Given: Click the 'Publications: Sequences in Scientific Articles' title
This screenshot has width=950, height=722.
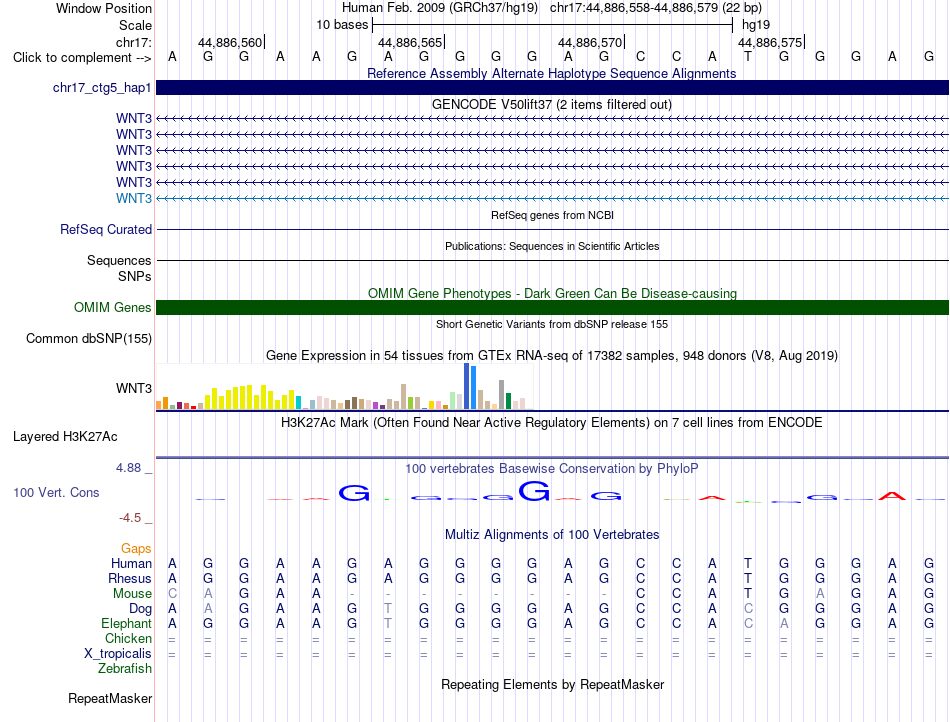Looking at the screenshot, I should (552, 246).
